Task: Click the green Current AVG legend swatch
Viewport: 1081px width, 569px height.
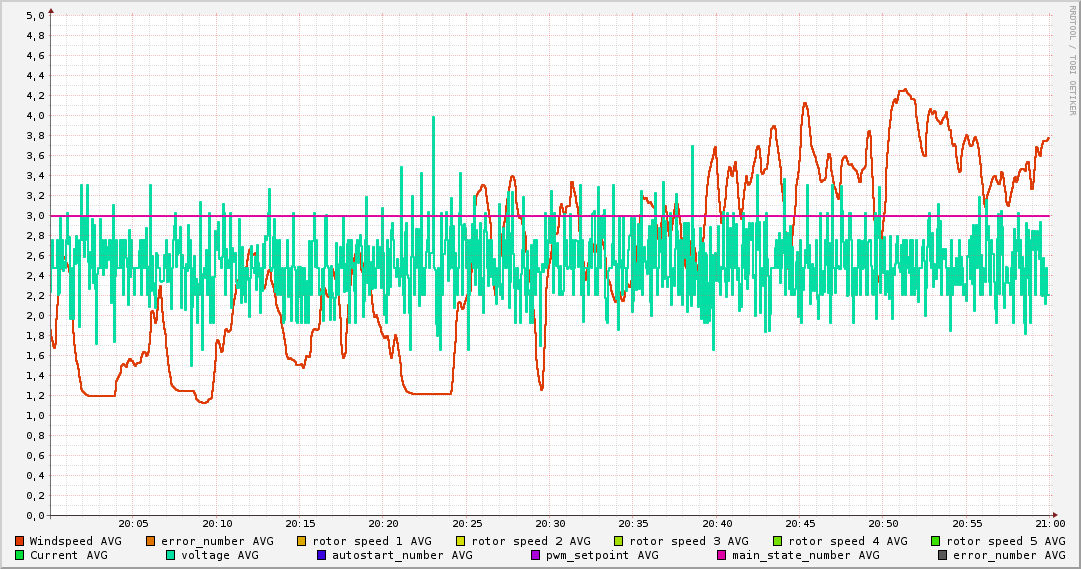Action: point(19,555)
